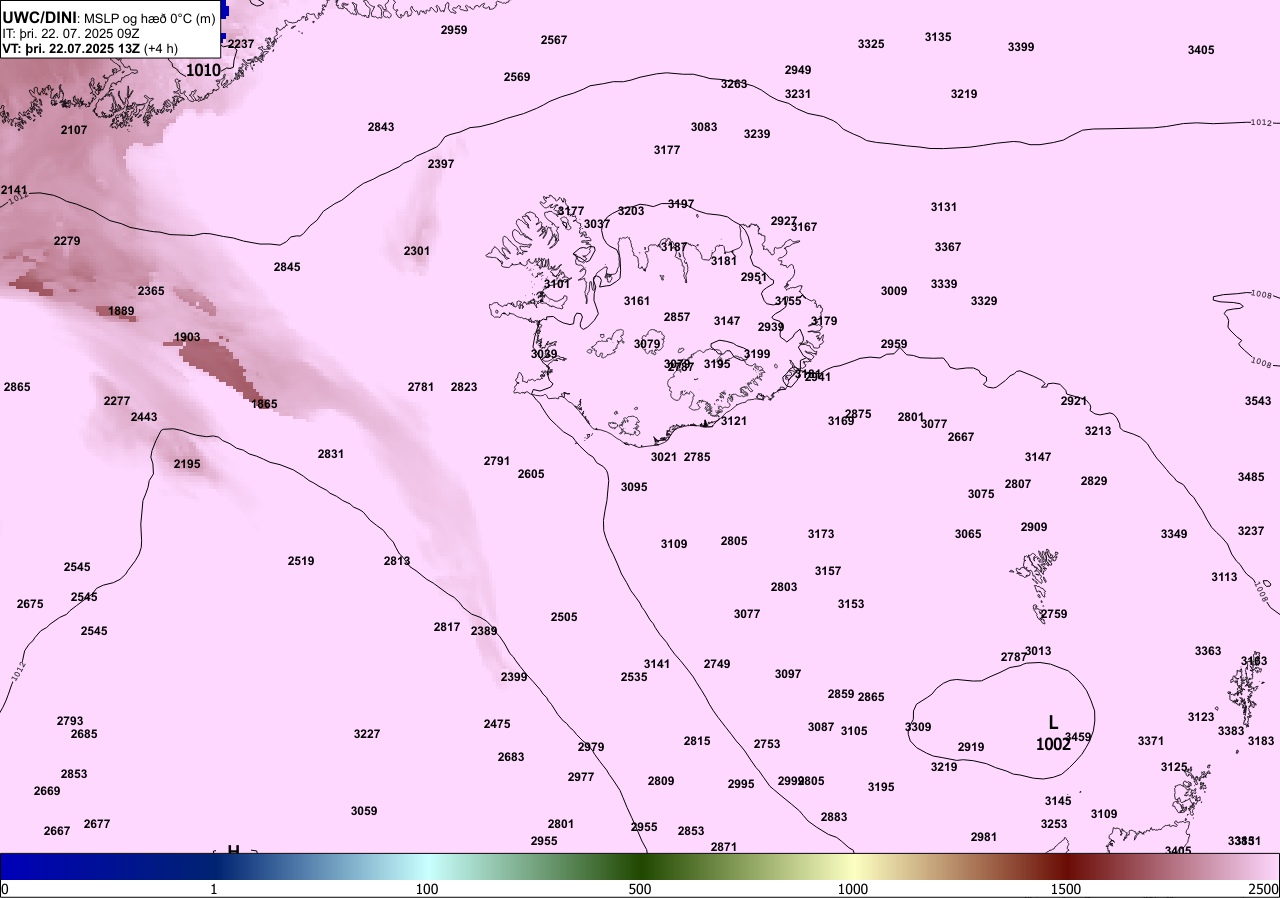Screen dimensions: 1280x898
Task: Click the height value 3059
Action: (364, 811)
